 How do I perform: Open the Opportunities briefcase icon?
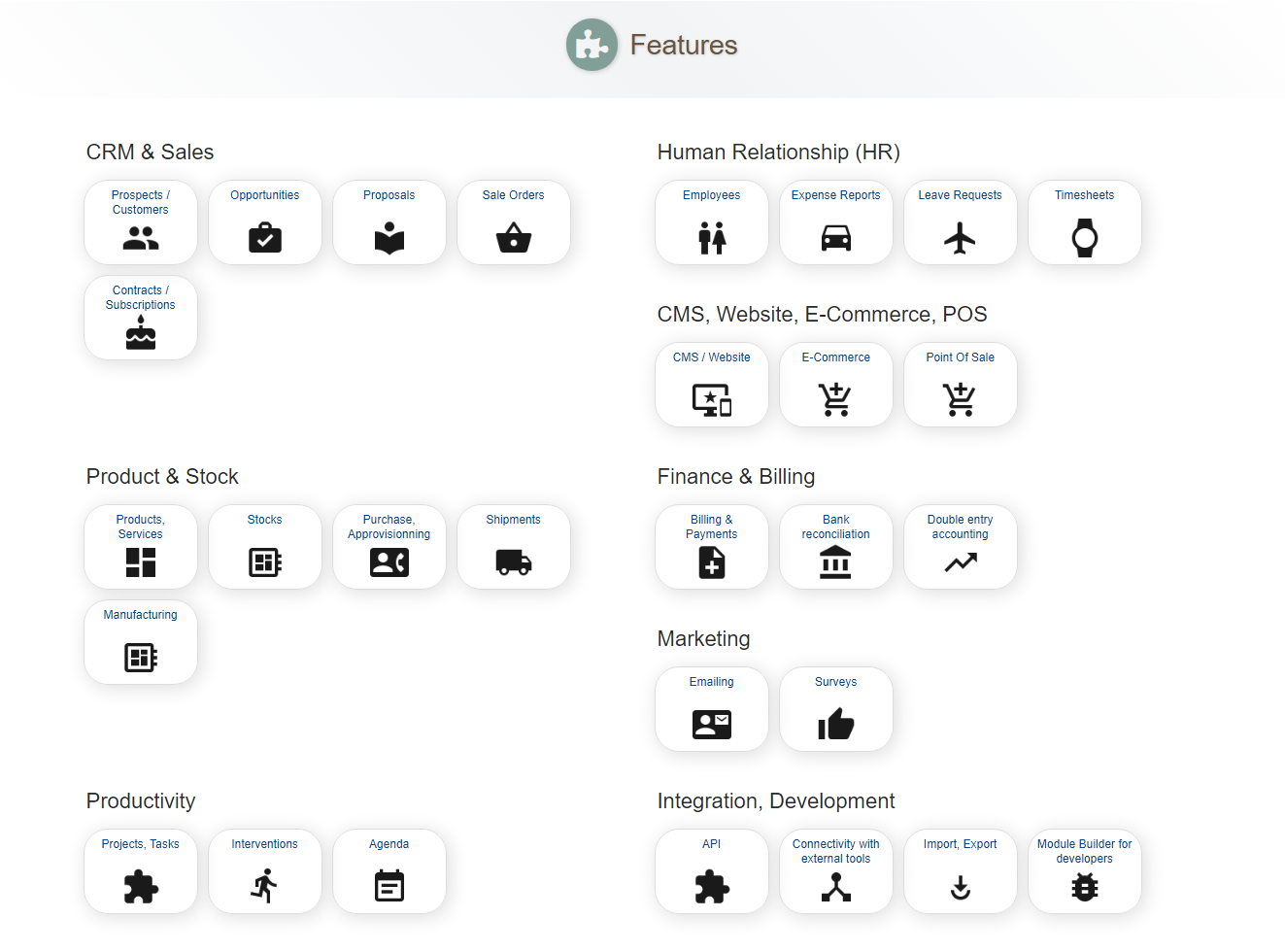264,238
